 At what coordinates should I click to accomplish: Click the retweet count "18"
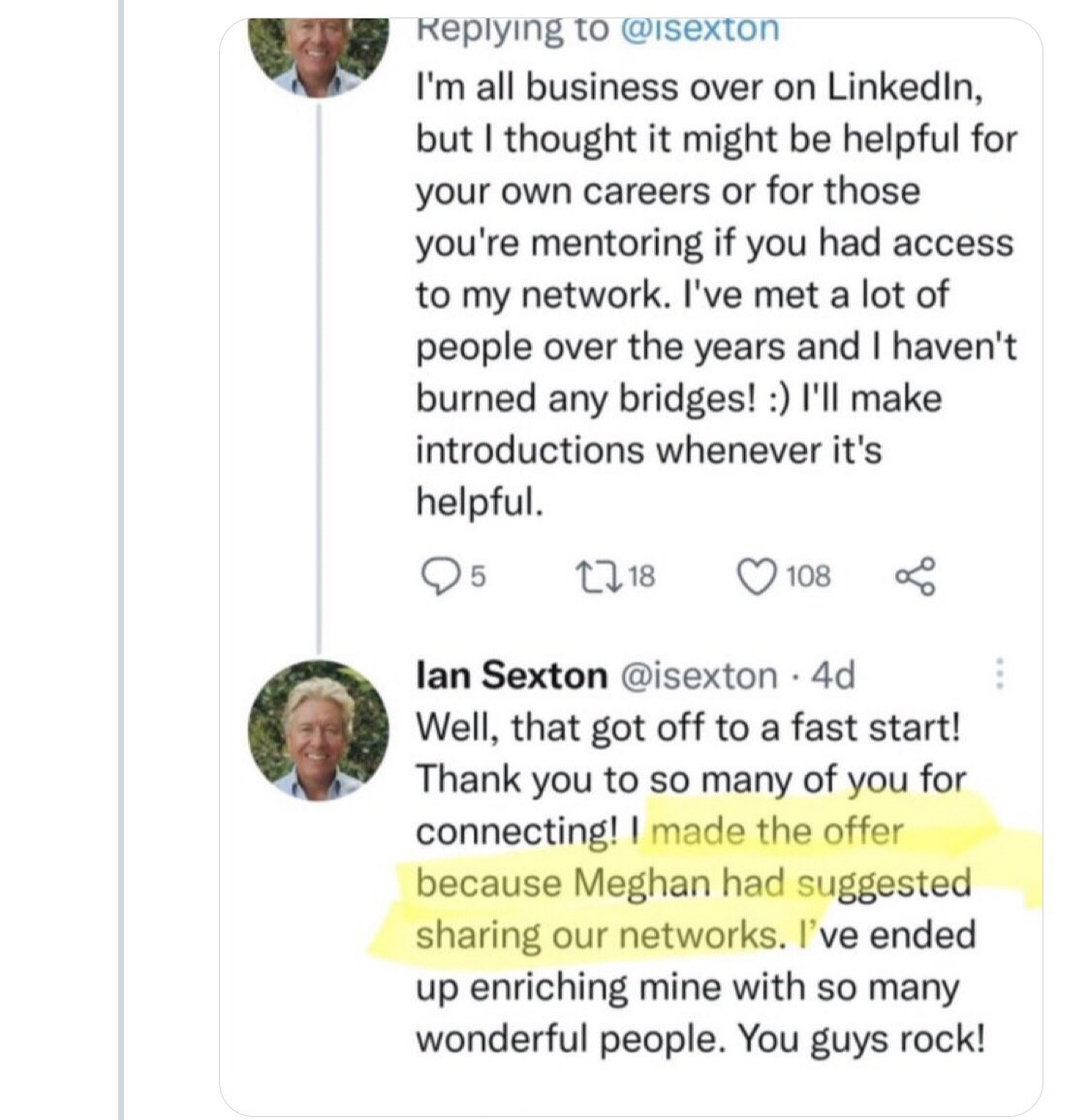click(x=641, y=577)
